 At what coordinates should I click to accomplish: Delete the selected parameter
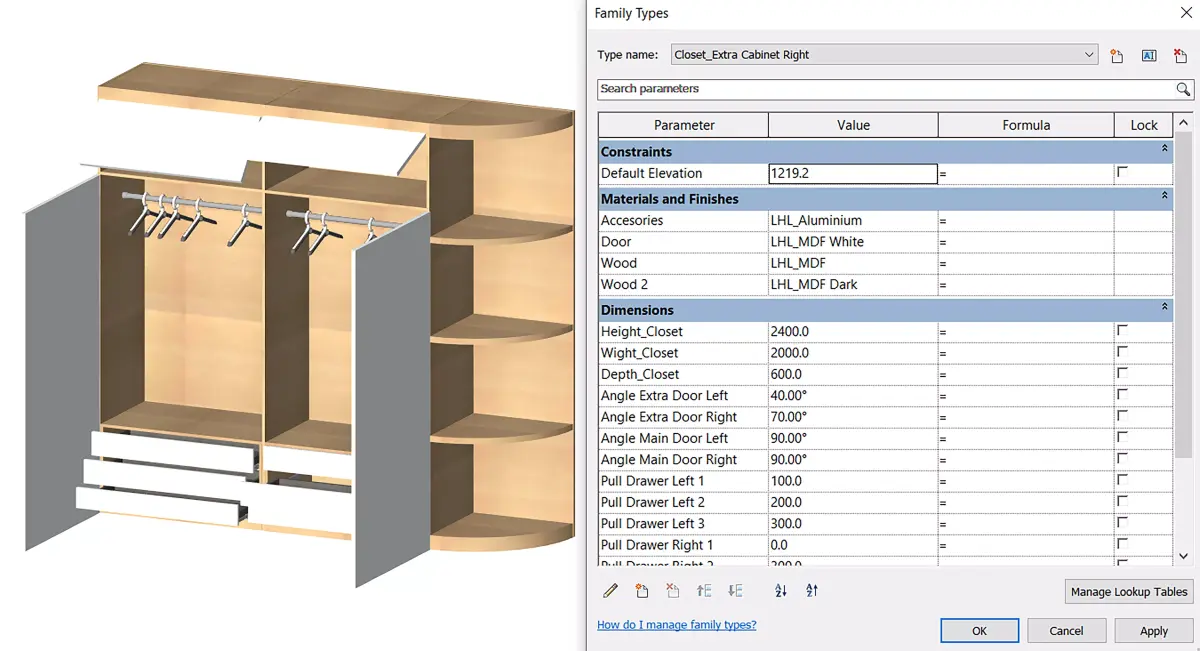673,590
